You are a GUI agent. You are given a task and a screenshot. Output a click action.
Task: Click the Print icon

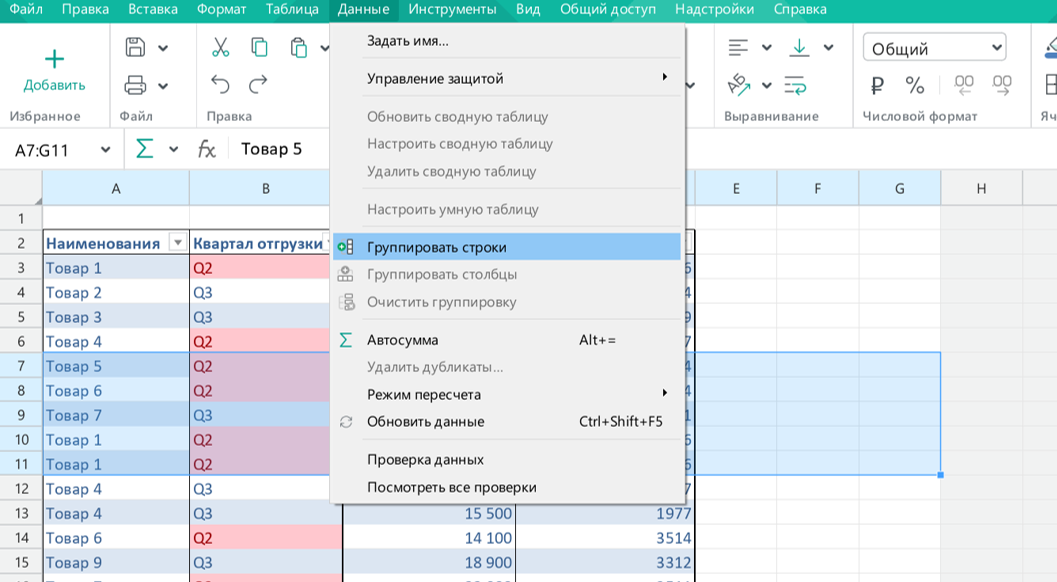pyautogui.click(x=135, y=86)
